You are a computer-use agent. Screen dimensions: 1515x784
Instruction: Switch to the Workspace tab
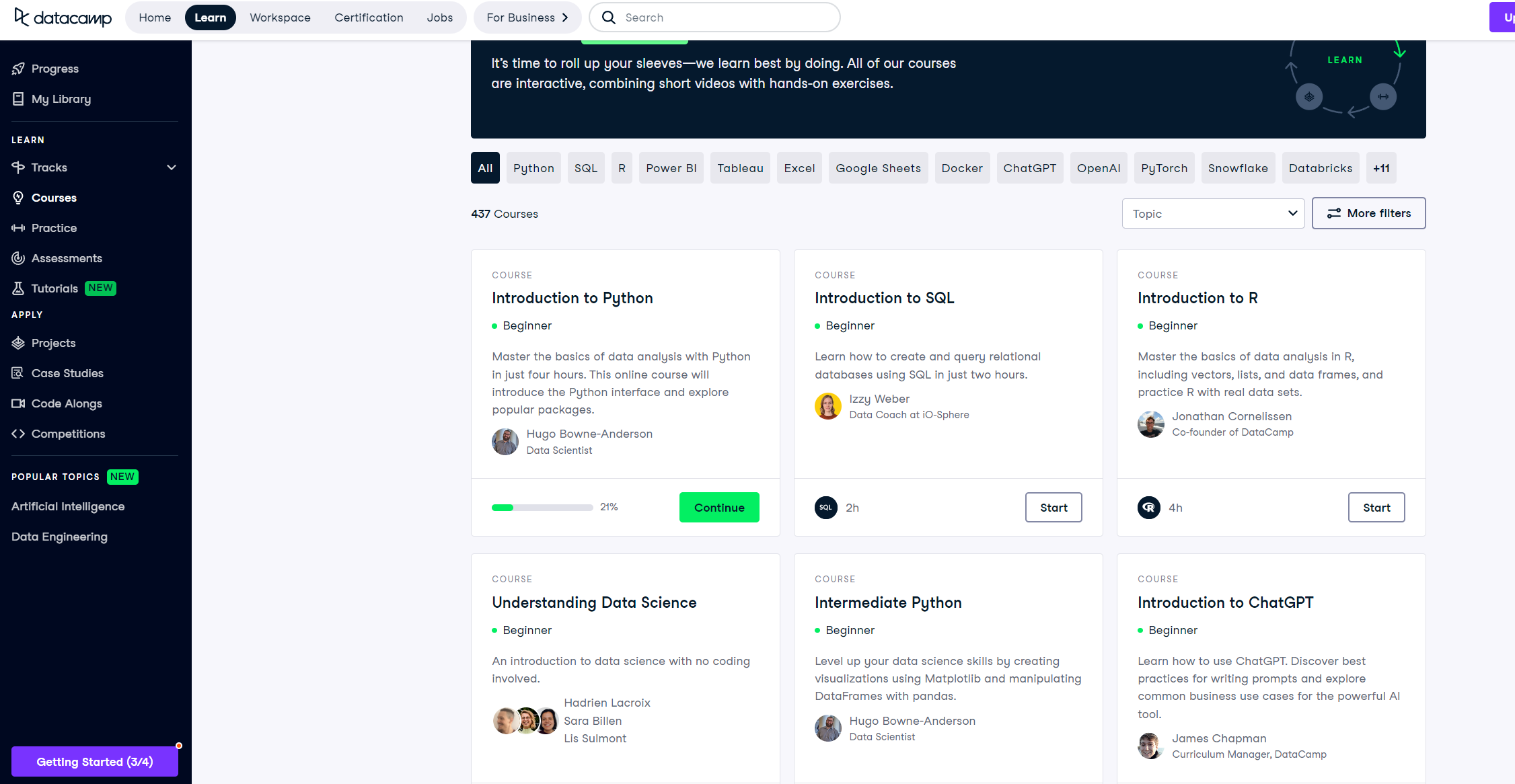[x=280, y=17]
